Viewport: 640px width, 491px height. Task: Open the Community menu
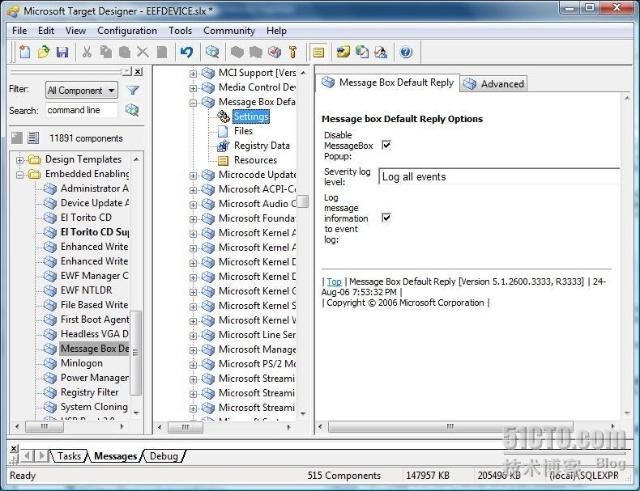pos(229,31)
